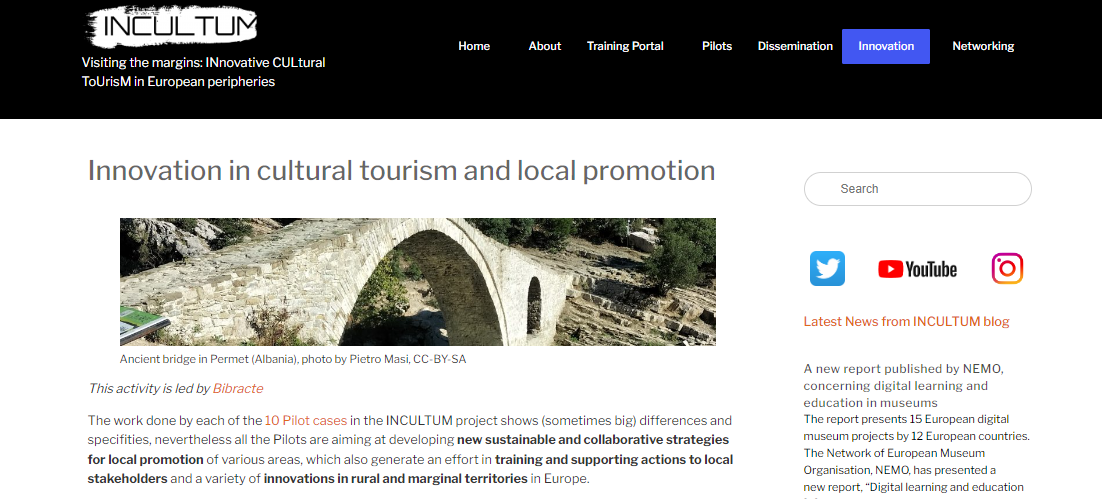The image size is (1102, 500).
Task: Open the Twitter icon link
Action: tap(827, 269)
